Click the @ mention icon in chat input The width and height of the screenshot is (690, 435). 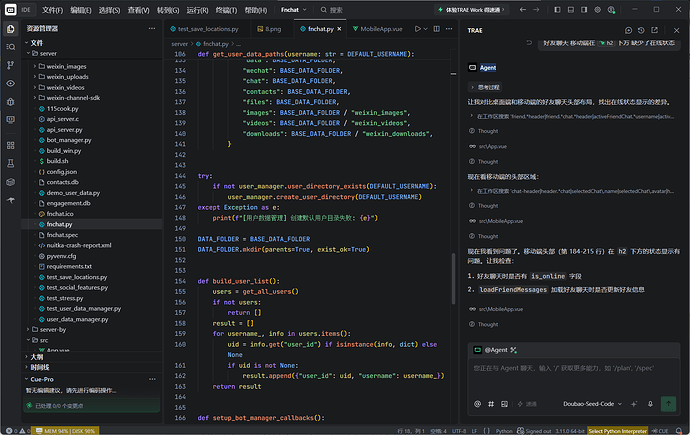(477, 404)
